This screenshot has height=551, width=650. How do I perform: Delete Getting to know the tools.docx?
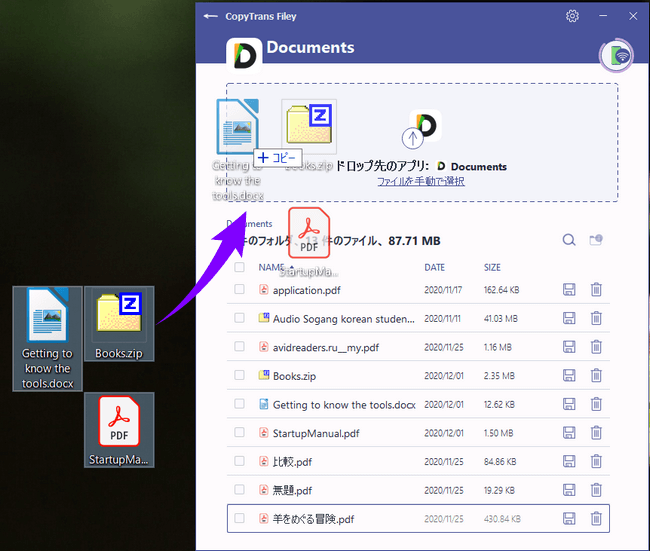click(596, 404)
